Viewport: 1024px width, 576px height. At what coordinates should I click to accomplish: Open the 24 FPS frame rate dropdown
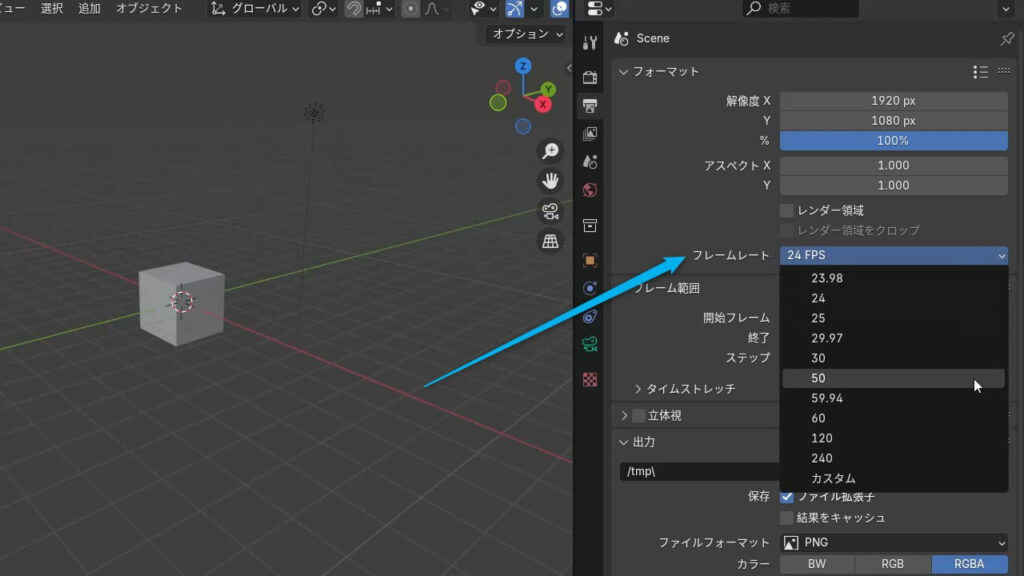[x=893, y=255]
